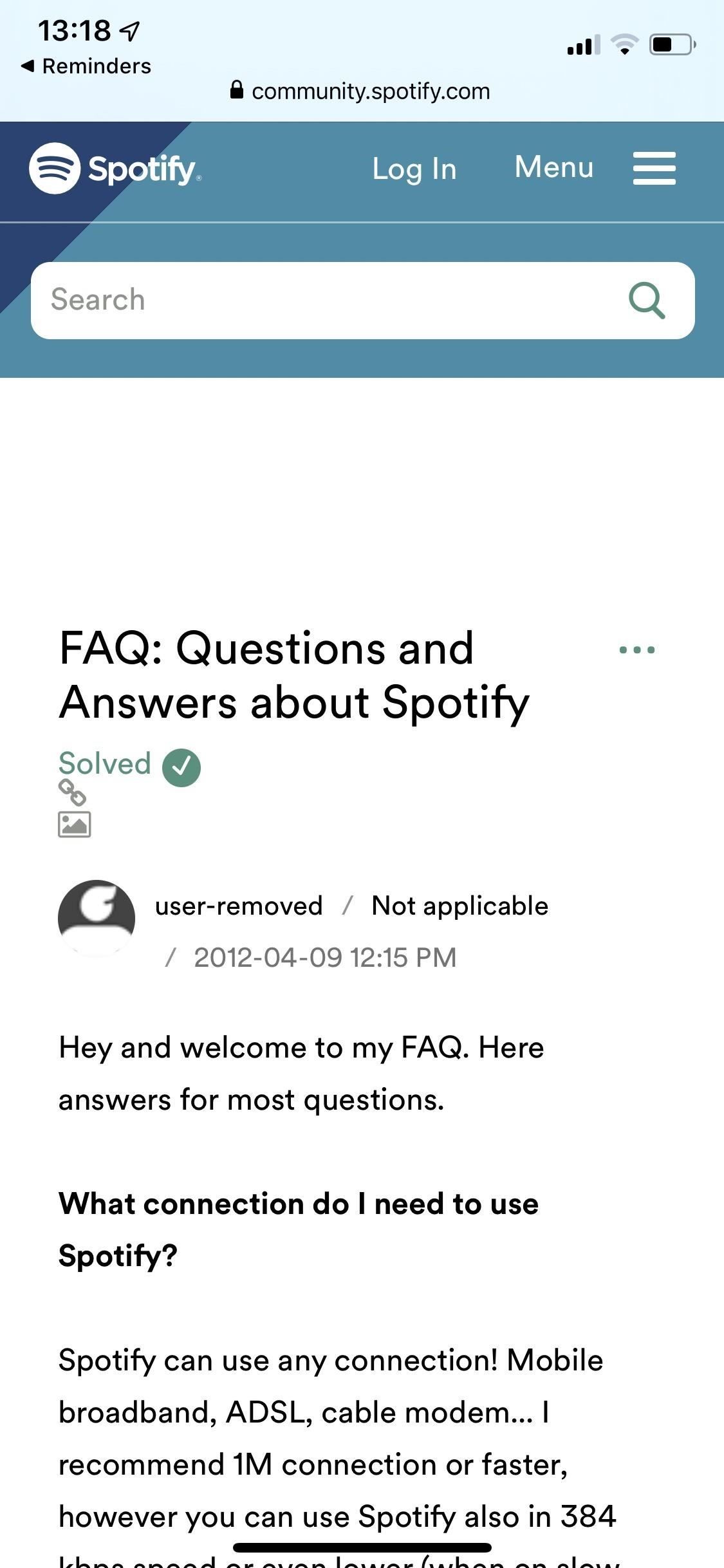This screenshot has height=1568, width=724.
Task: Go back to the Reminders app
Action: tap(87, 66)
